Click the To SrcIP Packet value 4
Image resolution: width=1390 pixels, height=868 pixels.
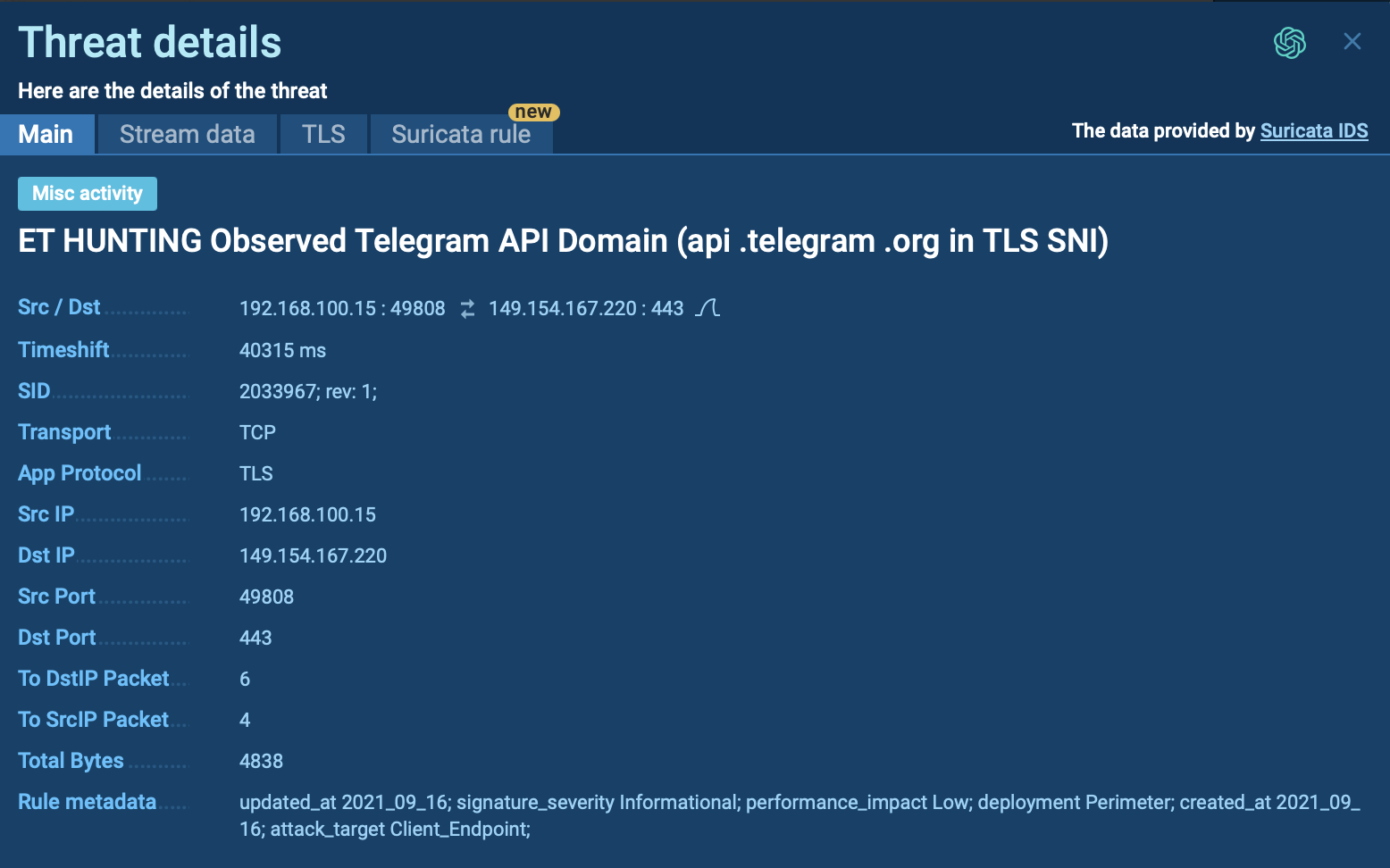tap(245, 720)
